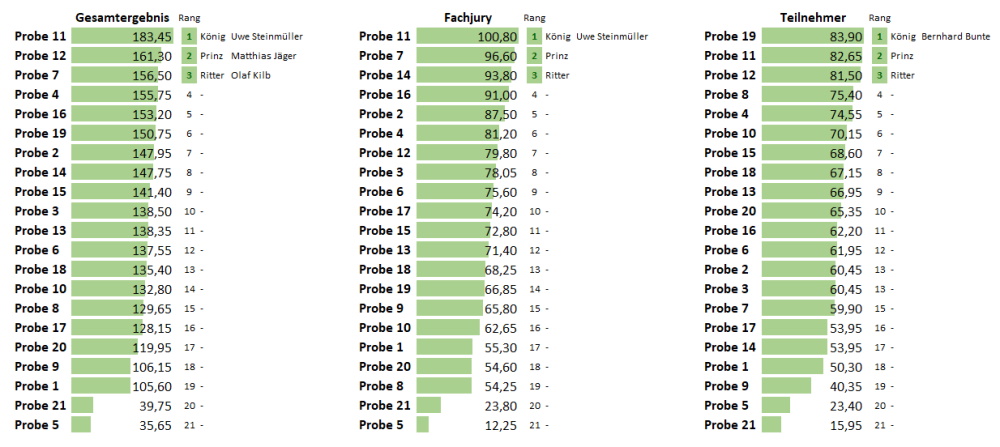This screenshot has width=1000, height=447.
Task: Select the Fachjury column header
Action: click(x=468, y=17)
